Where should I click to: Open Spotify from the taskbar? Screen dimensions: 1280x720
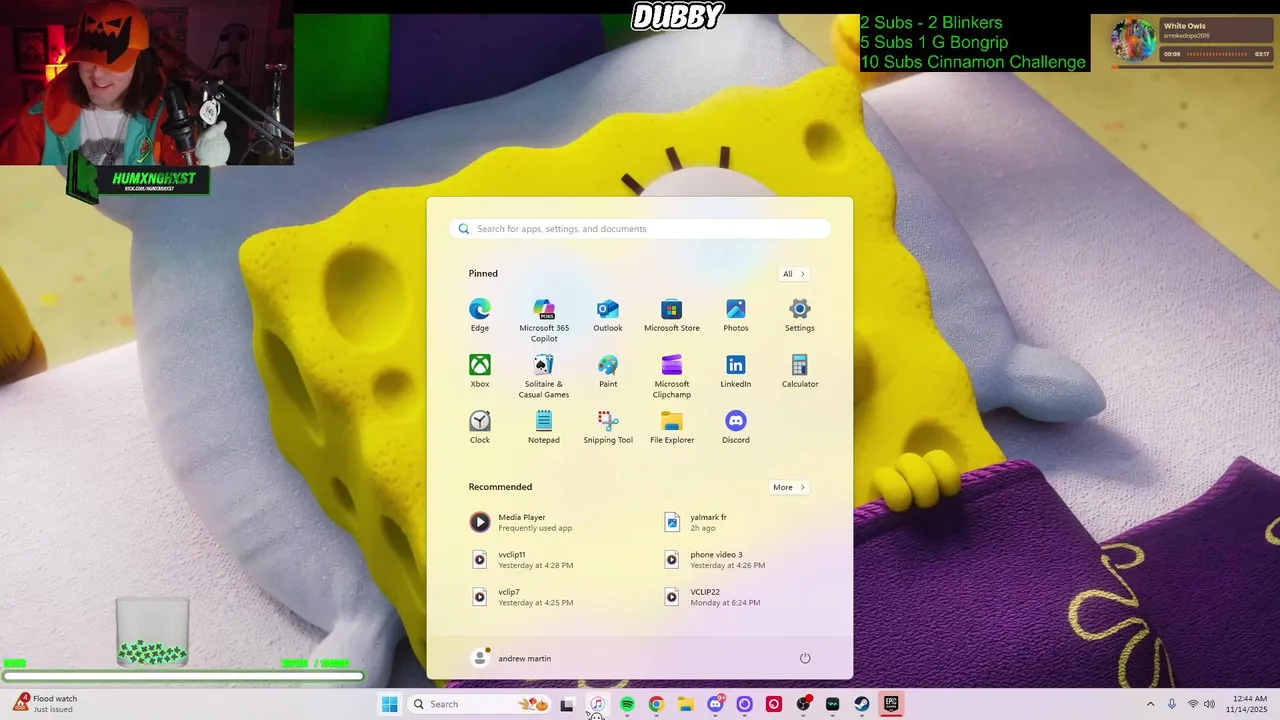pyautogui.click(x=627, y=704)
